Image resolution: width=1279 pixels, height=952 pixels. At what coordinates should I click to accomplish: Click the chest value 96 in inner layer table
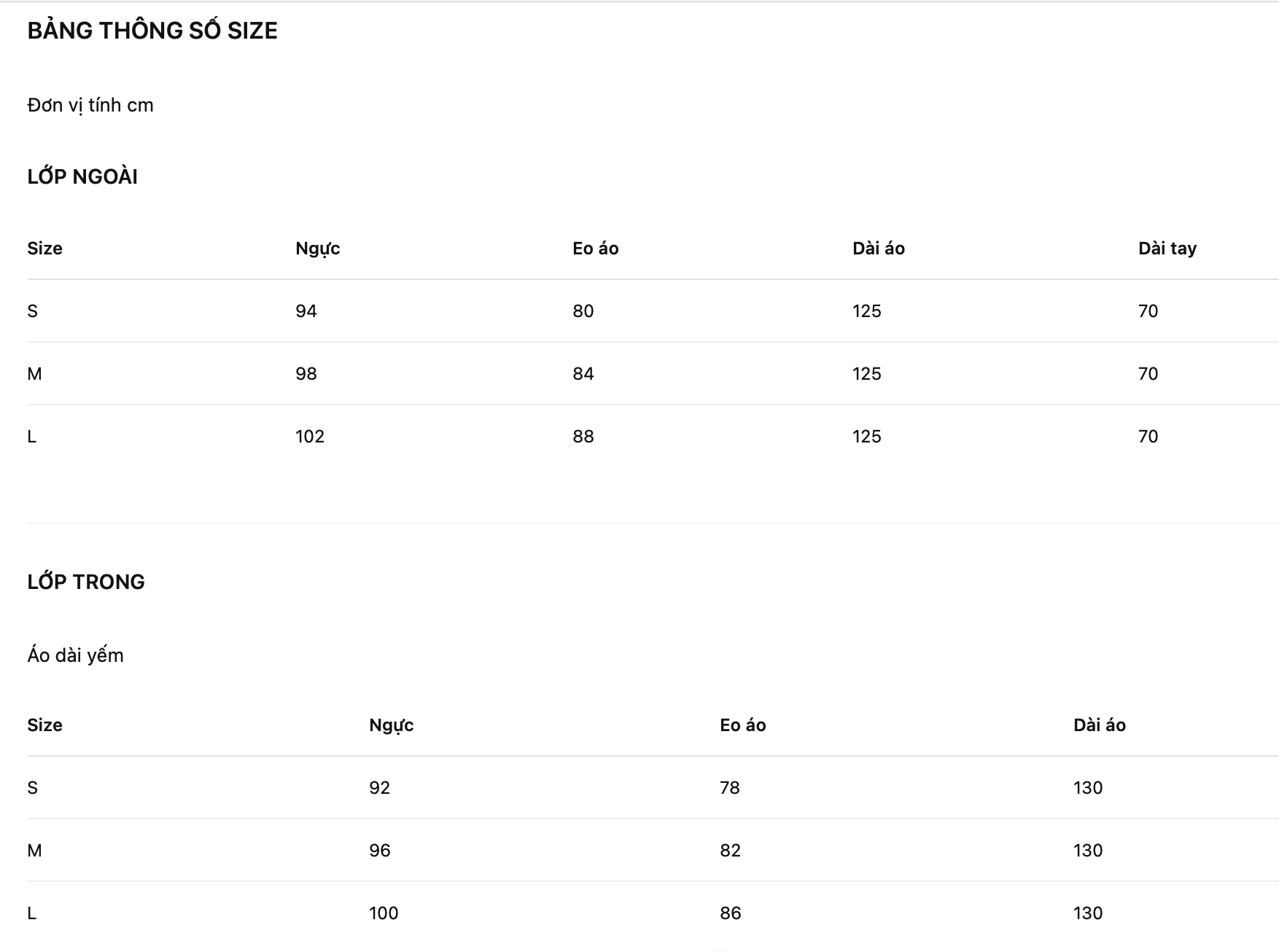point(379,851)
